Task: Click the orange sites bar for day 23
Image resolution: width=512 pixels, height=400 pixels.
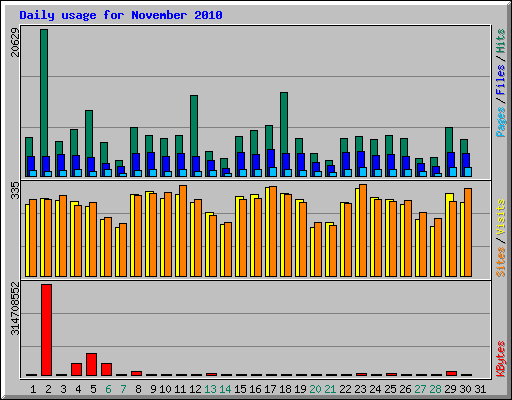Action: coord(363,230)
